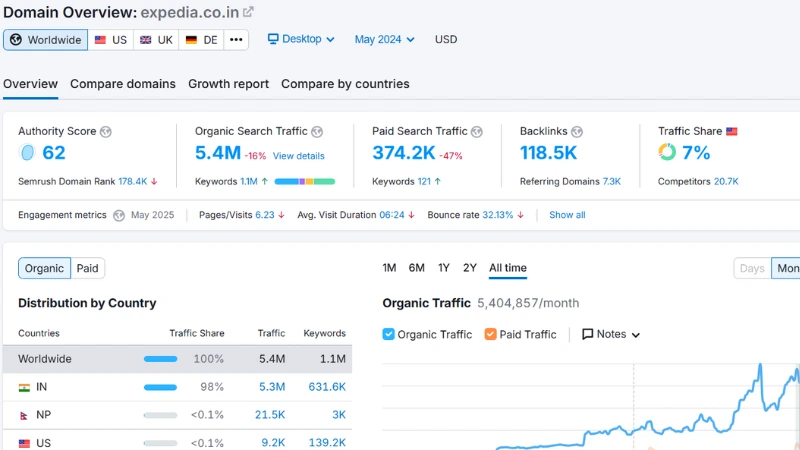Select the 2Y time range
800x450 pixels.
[469, 268]
